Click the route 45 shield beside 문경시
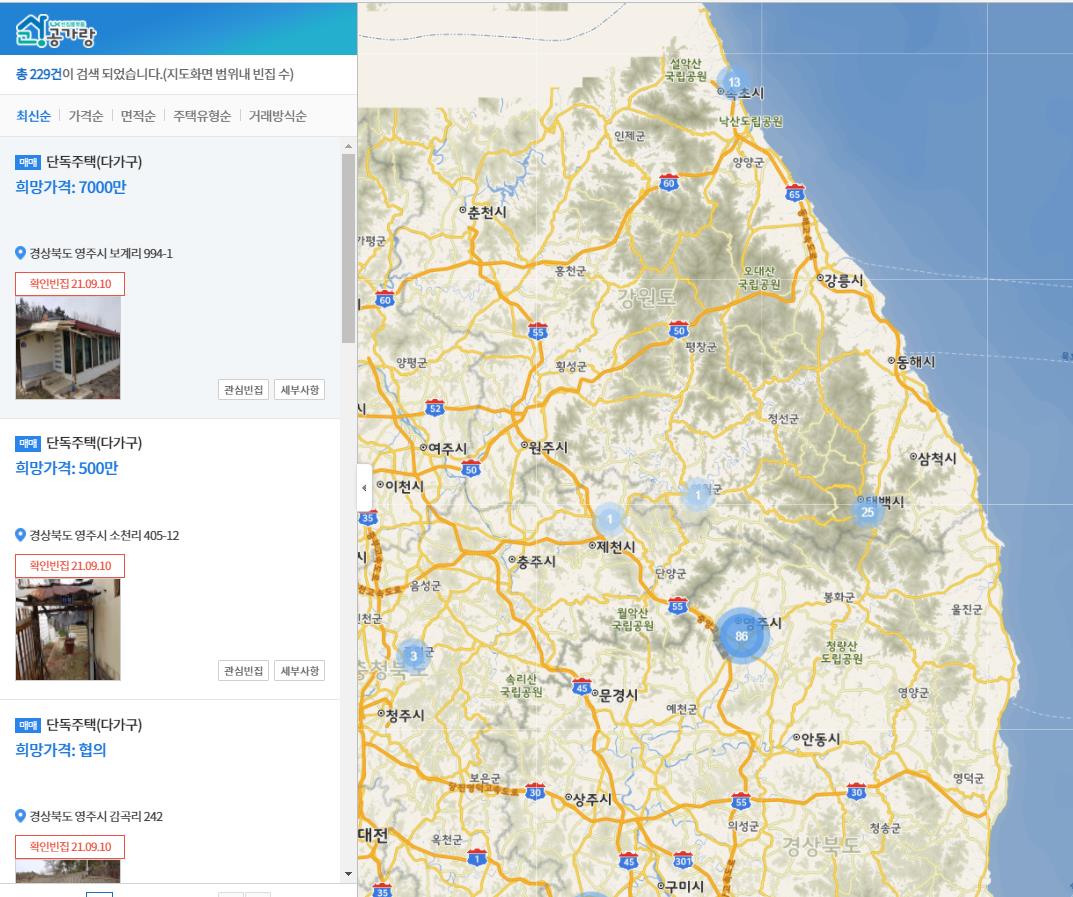This screenshot has width=1073, height=897. click(582, 687)
